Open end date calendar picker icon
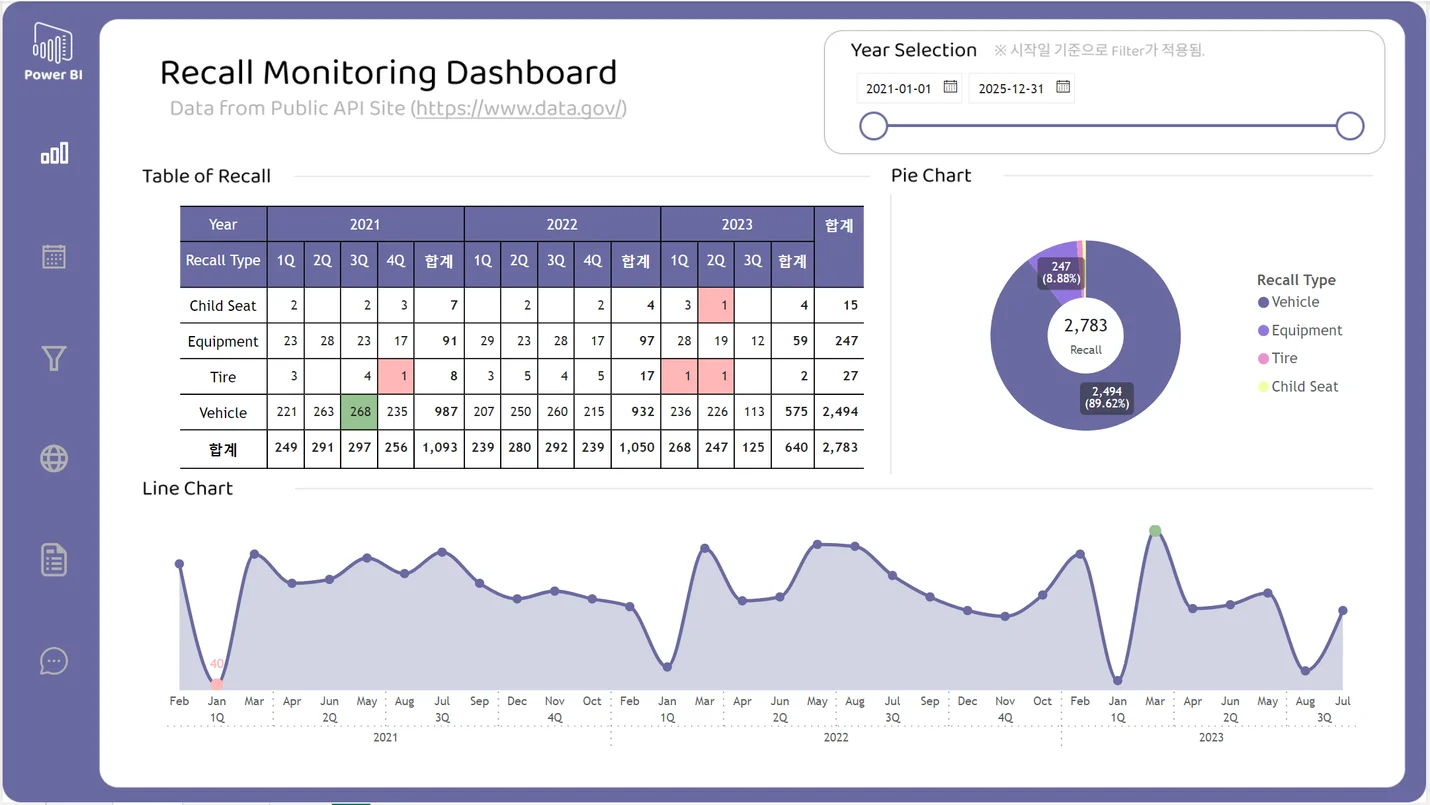Viewport: 1430px width, 805px height. point(1063,87)
